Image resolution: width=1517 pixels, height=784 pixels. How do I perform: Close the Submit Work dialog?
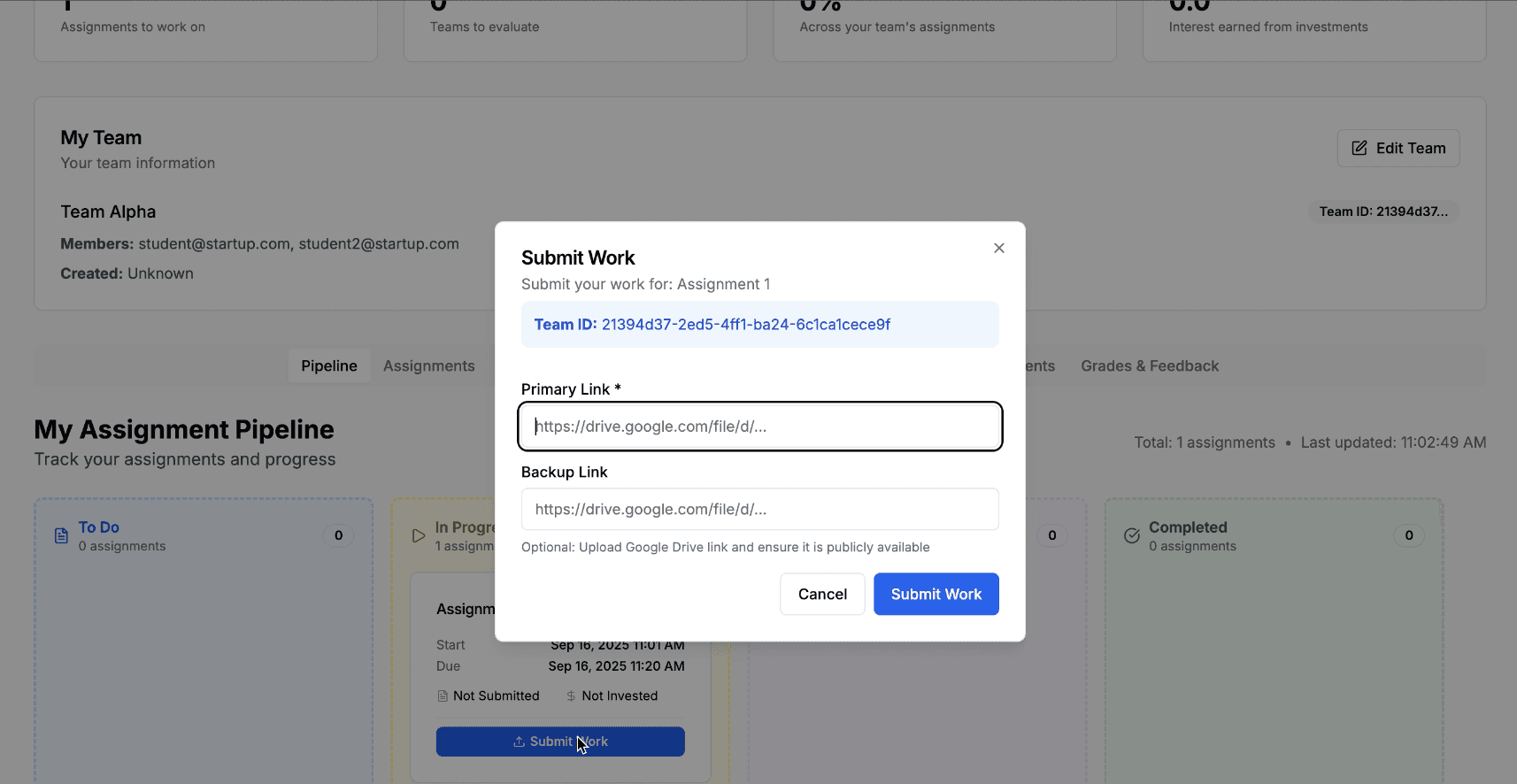coord(998,248)
